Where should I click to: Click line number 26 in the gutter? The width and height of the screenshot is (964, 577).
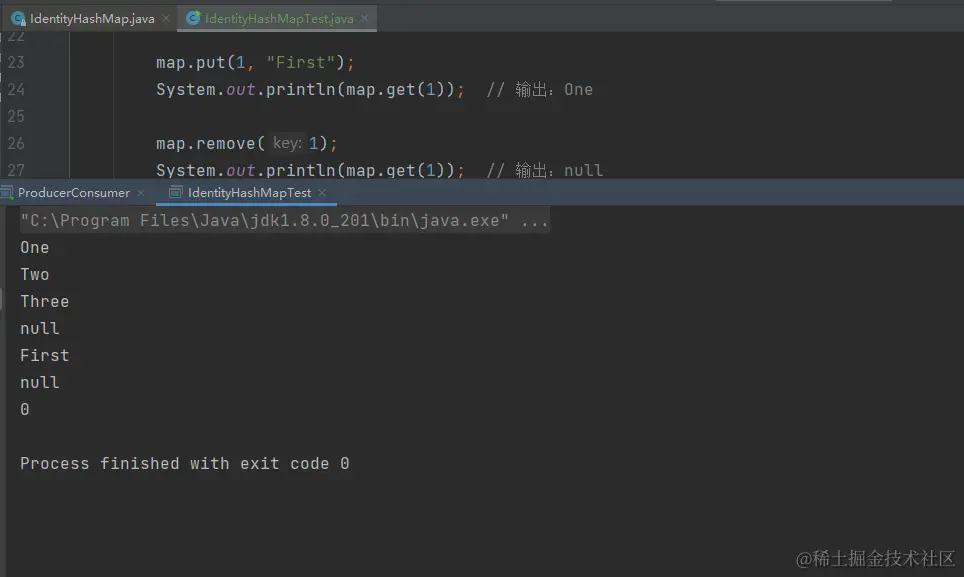coord(16,143)
